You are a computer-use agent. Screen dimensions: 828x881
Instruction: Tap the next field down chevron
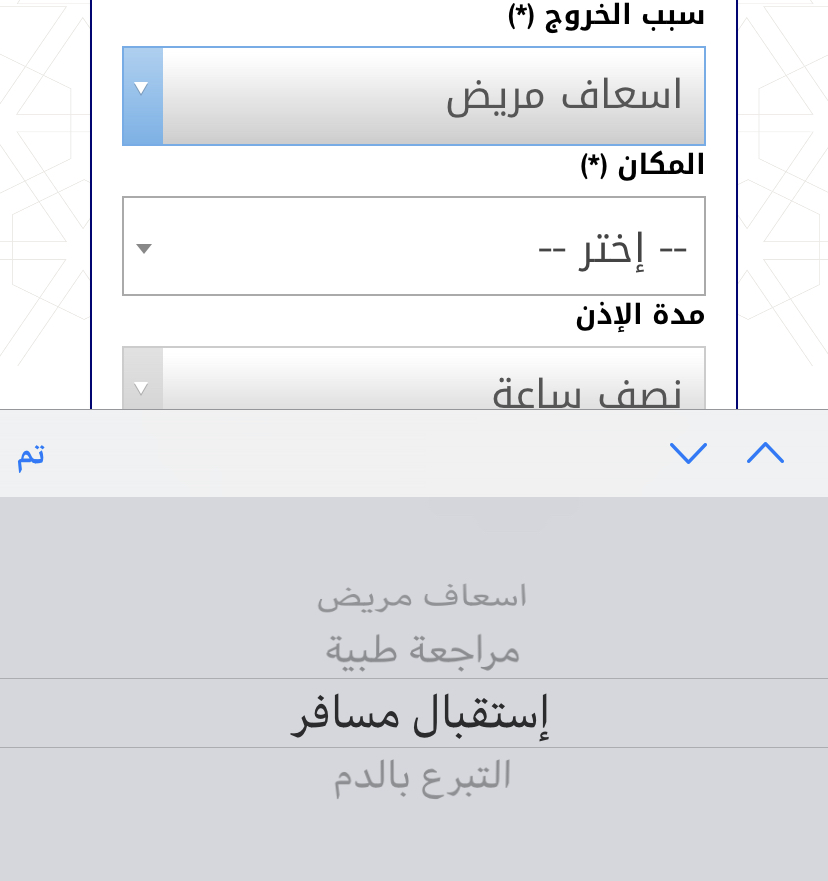click(x=688, y=453)
